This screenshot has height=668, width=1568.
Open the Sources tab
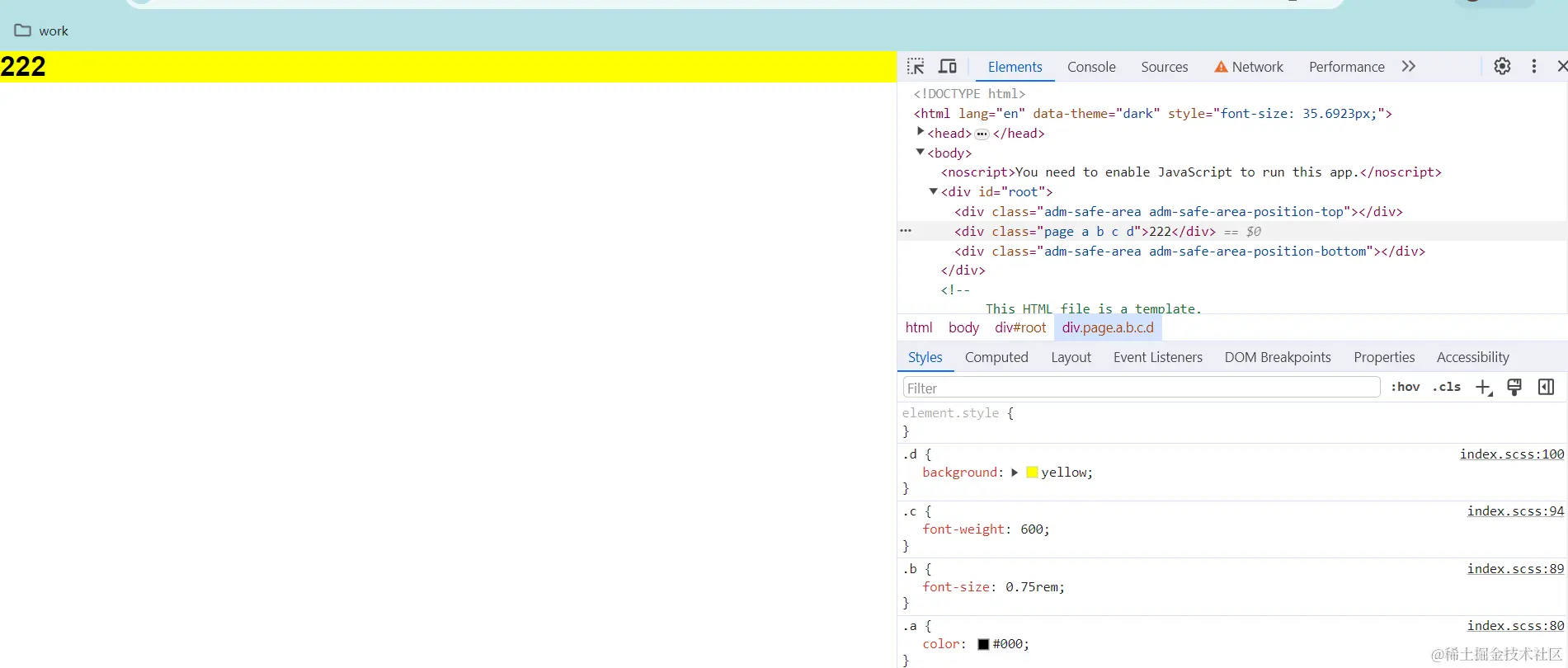pyautogui.click(x=1165, y=67)
